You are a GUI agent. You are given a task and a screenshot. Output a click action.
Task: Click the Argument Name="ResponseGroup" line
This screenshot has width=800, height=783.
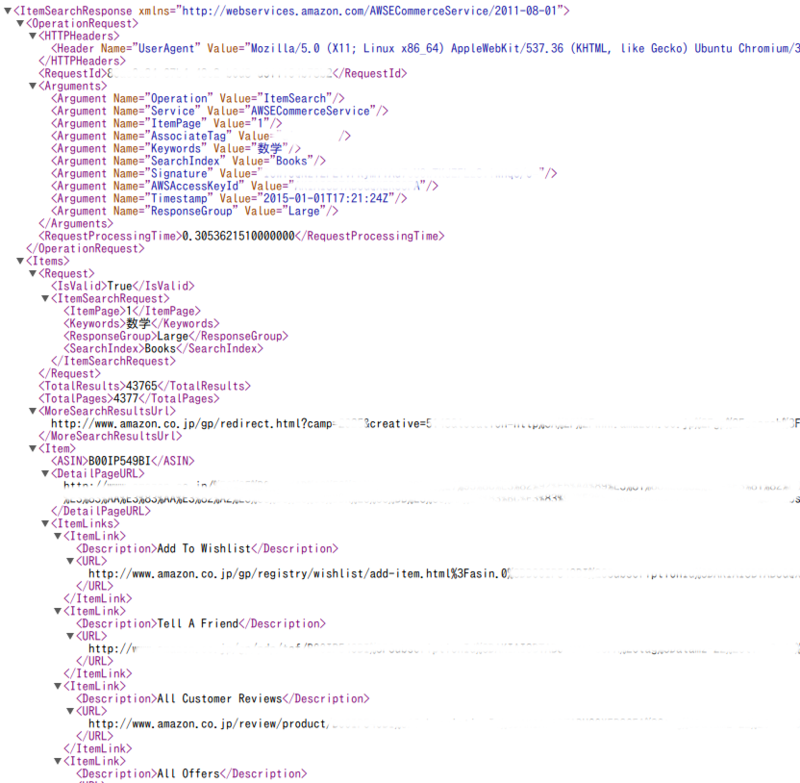tap(195, 211)
